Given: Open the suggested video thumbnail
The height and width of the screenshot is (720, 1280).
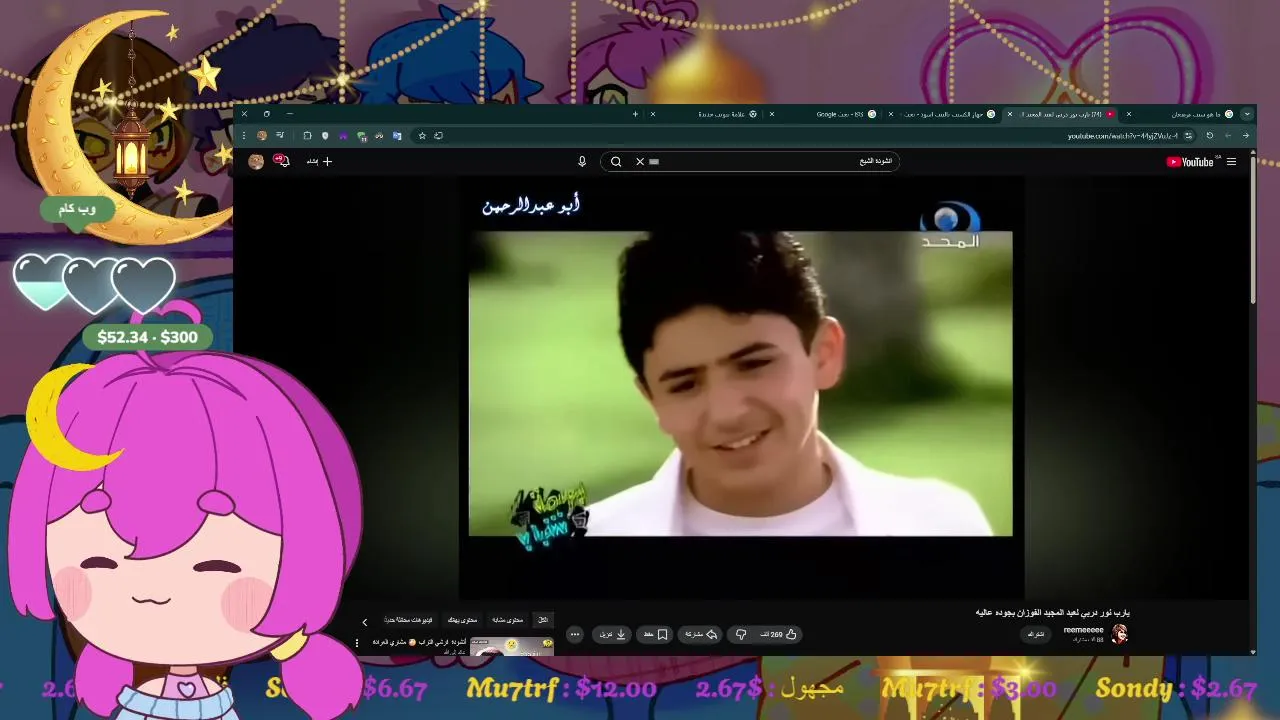Looking at the screenshot, I should pyautogui.click(x=513, y=646).
